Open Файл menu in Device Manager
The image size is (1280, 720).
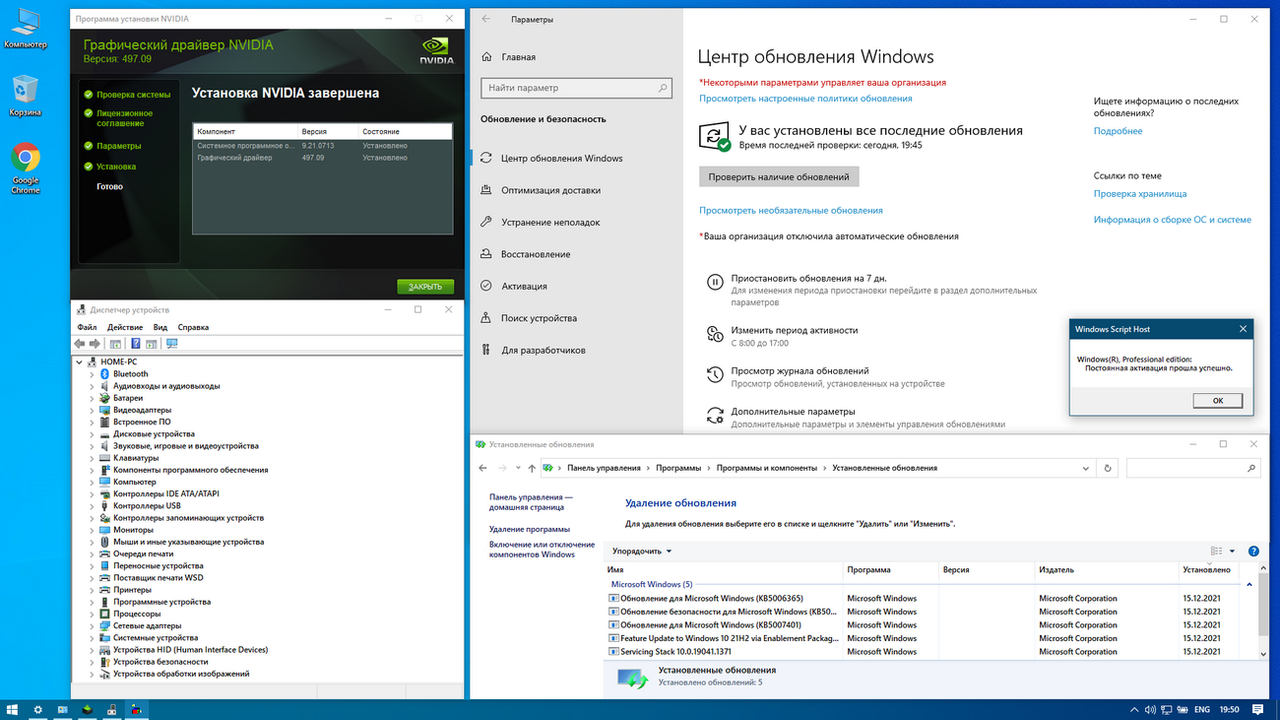point(87,327)
